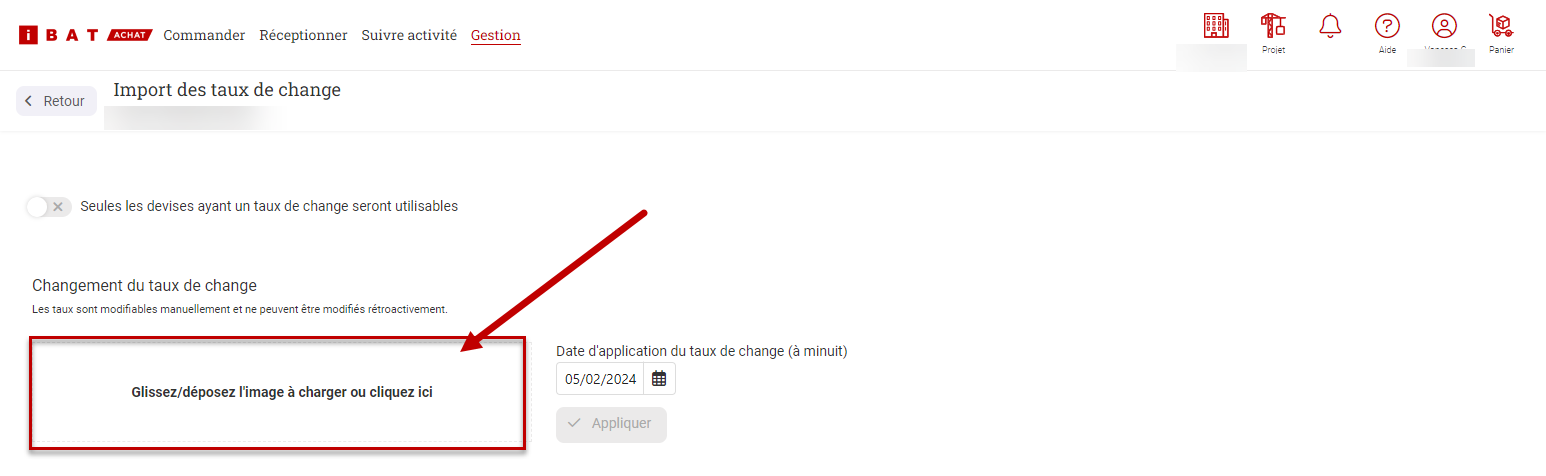Viewport: 1546px width, 476px height.
Task: Click the 'Seules les devises' toggle label
Action: click(x=269, y=206)
